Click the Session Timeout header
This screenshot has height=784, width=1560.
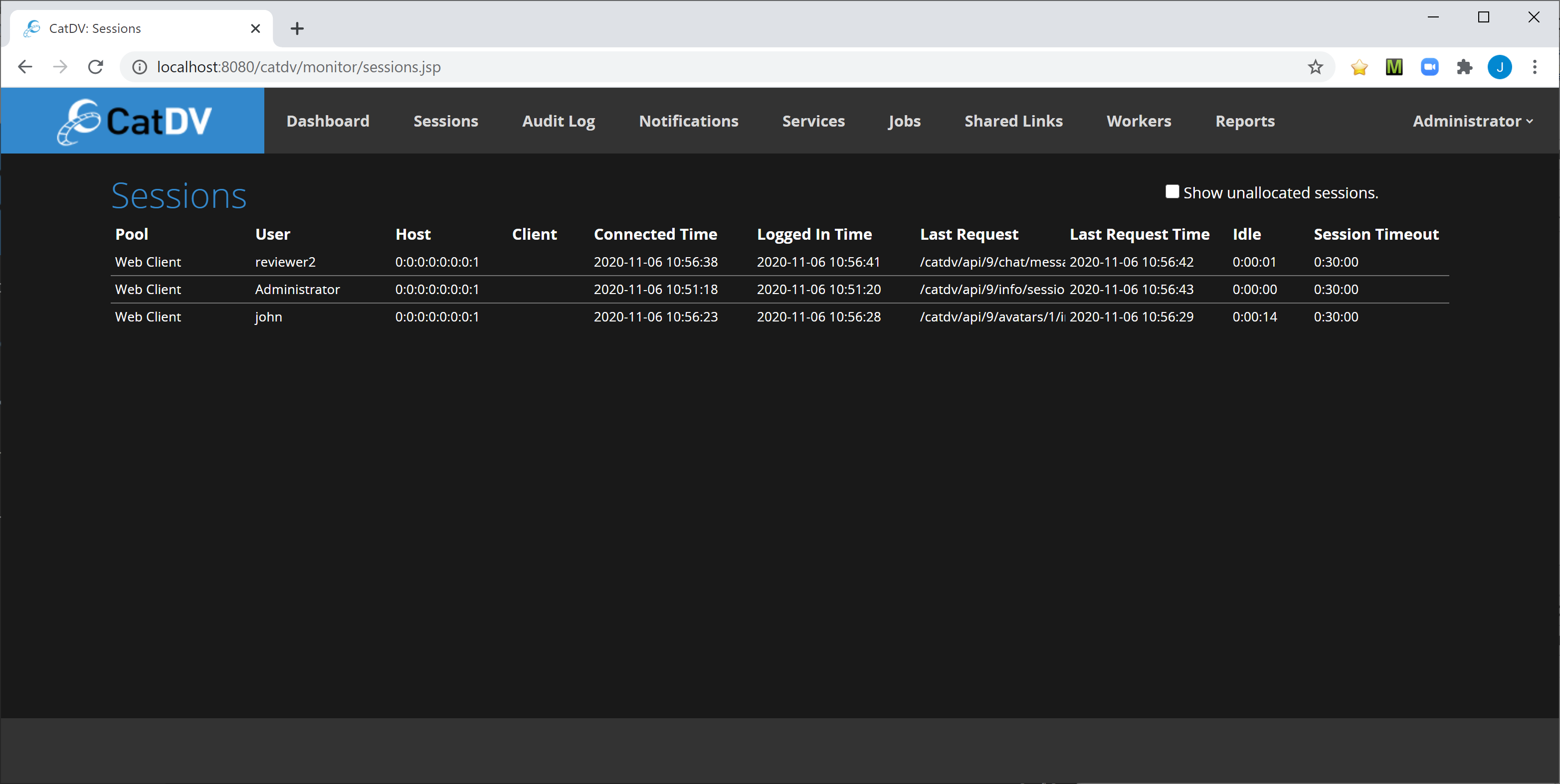point(1376,234)
